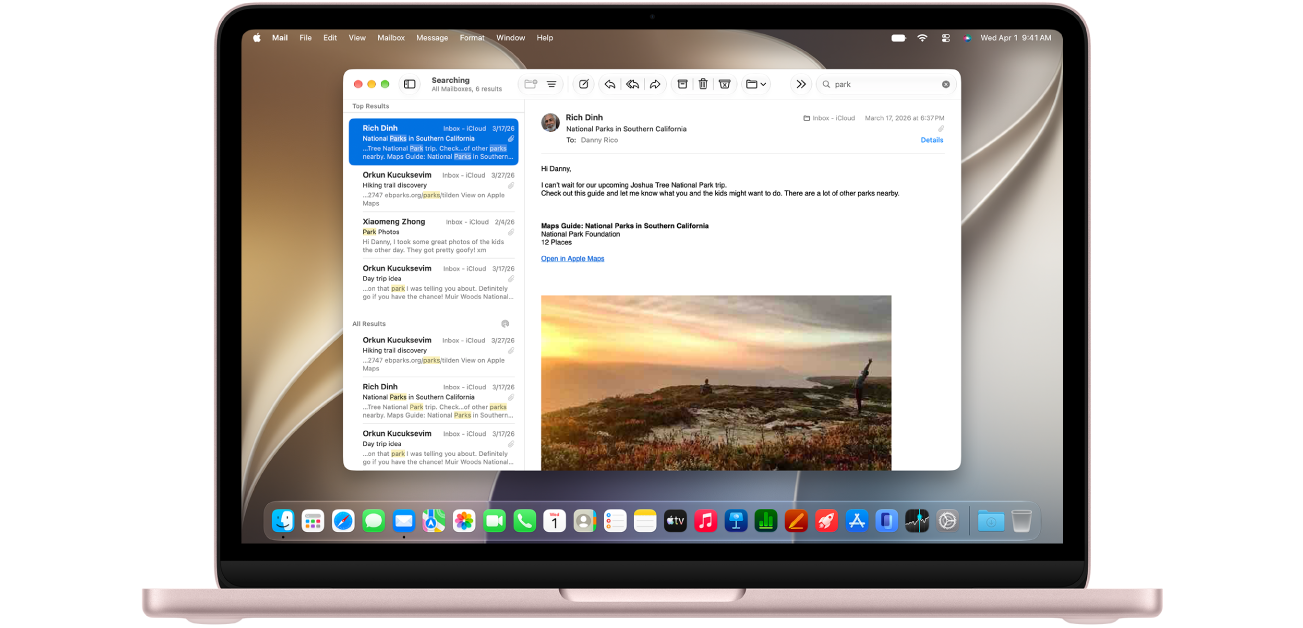Image resolution: width=1303 pixels, height=628 pixels.
Task: Open Music from the Dock
Action: click(x=706, y=521)
